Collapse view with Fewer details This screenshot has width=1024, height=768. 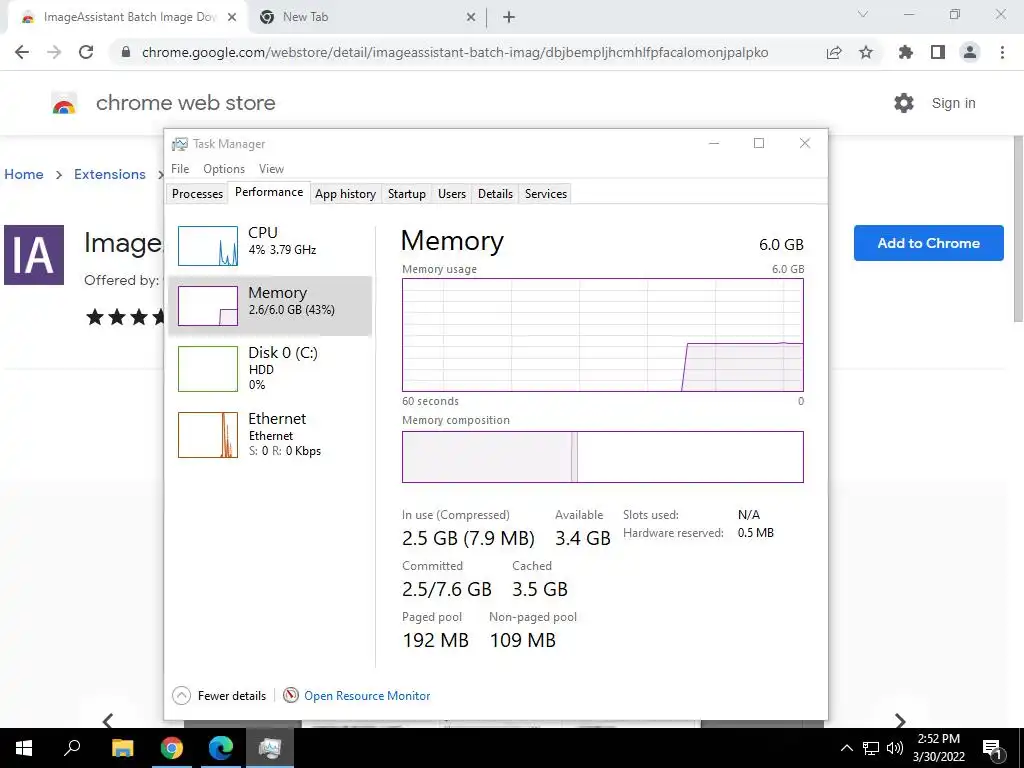219,696
